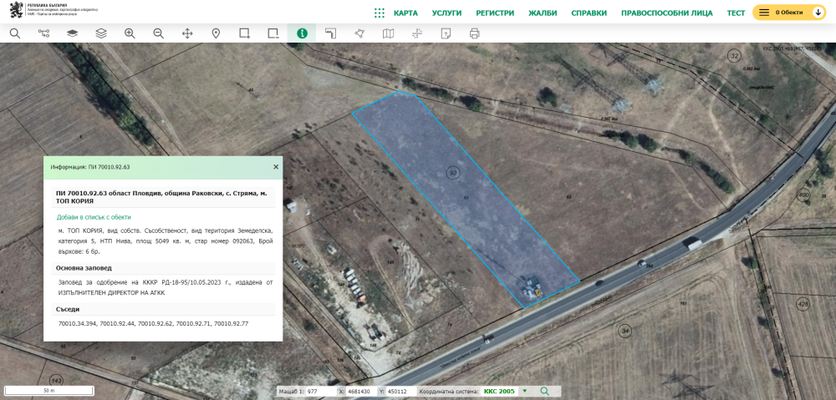Open the ПРАВОСПОСОБНИ ЛИЦА page
Image resolution: width=836 pixels, height=400 pixels.
click(666, 13)
